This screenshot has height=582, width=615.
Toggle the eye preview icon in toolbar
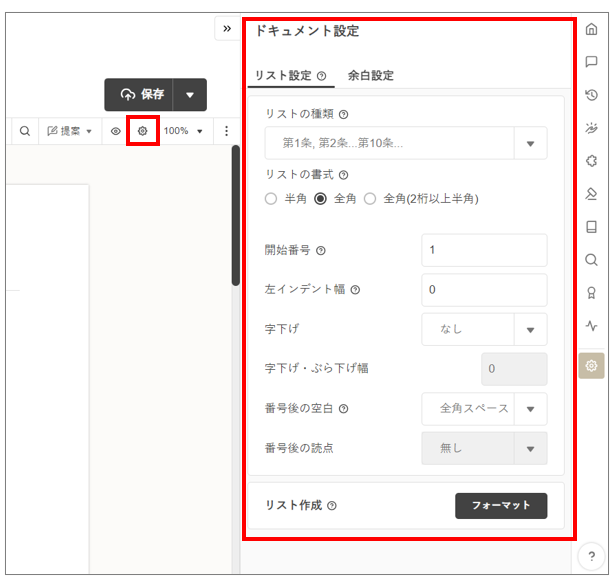pyautogui.click(x=116, y=131)
